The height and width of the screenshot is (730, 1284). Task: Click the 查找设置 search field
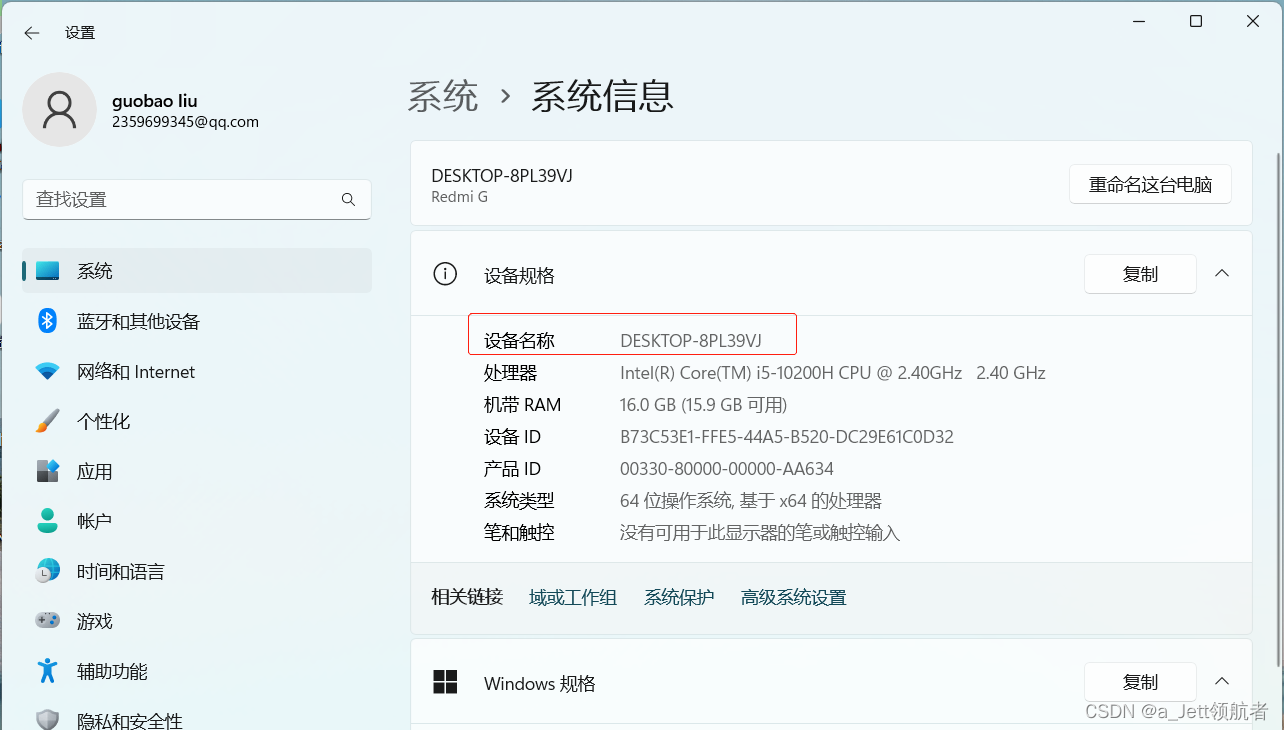click(x=197, y=200)
